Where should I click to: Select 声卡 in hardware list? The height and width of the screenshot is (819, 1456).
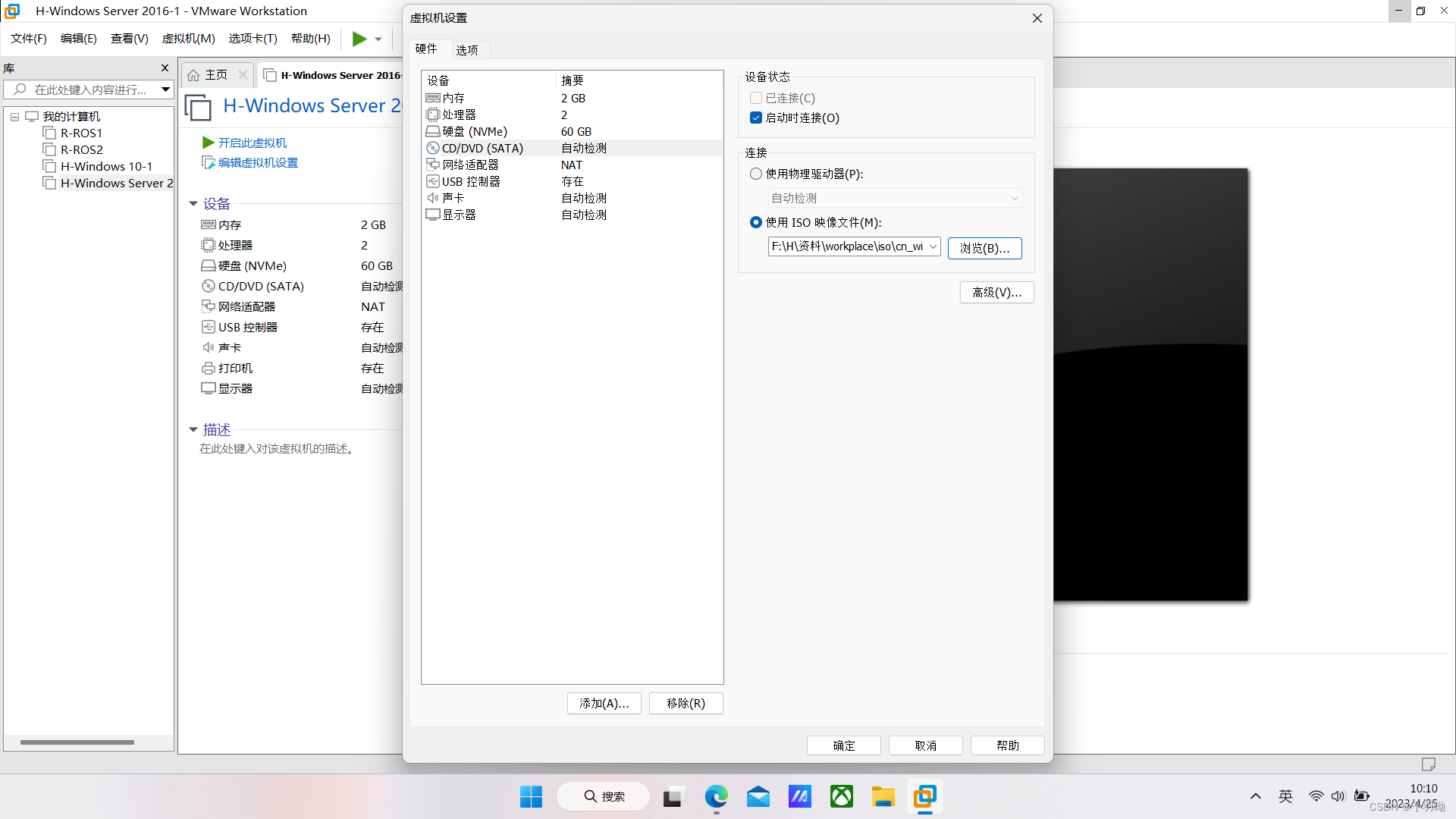(x=573, y=198)
